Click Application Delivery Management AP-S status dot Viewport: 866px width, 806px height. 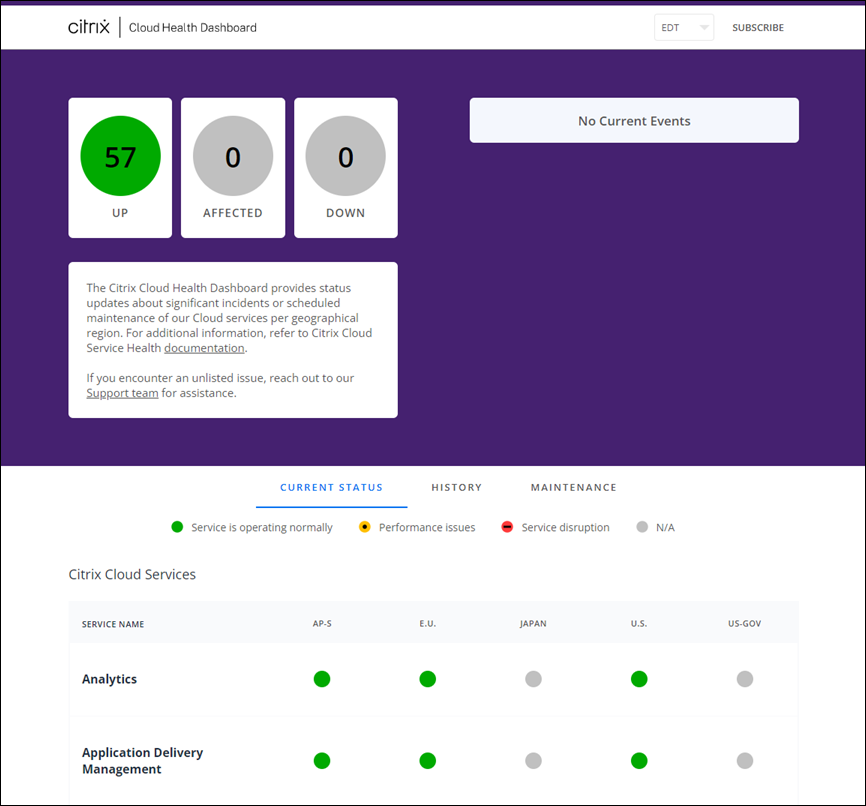[x=322, y=761]
